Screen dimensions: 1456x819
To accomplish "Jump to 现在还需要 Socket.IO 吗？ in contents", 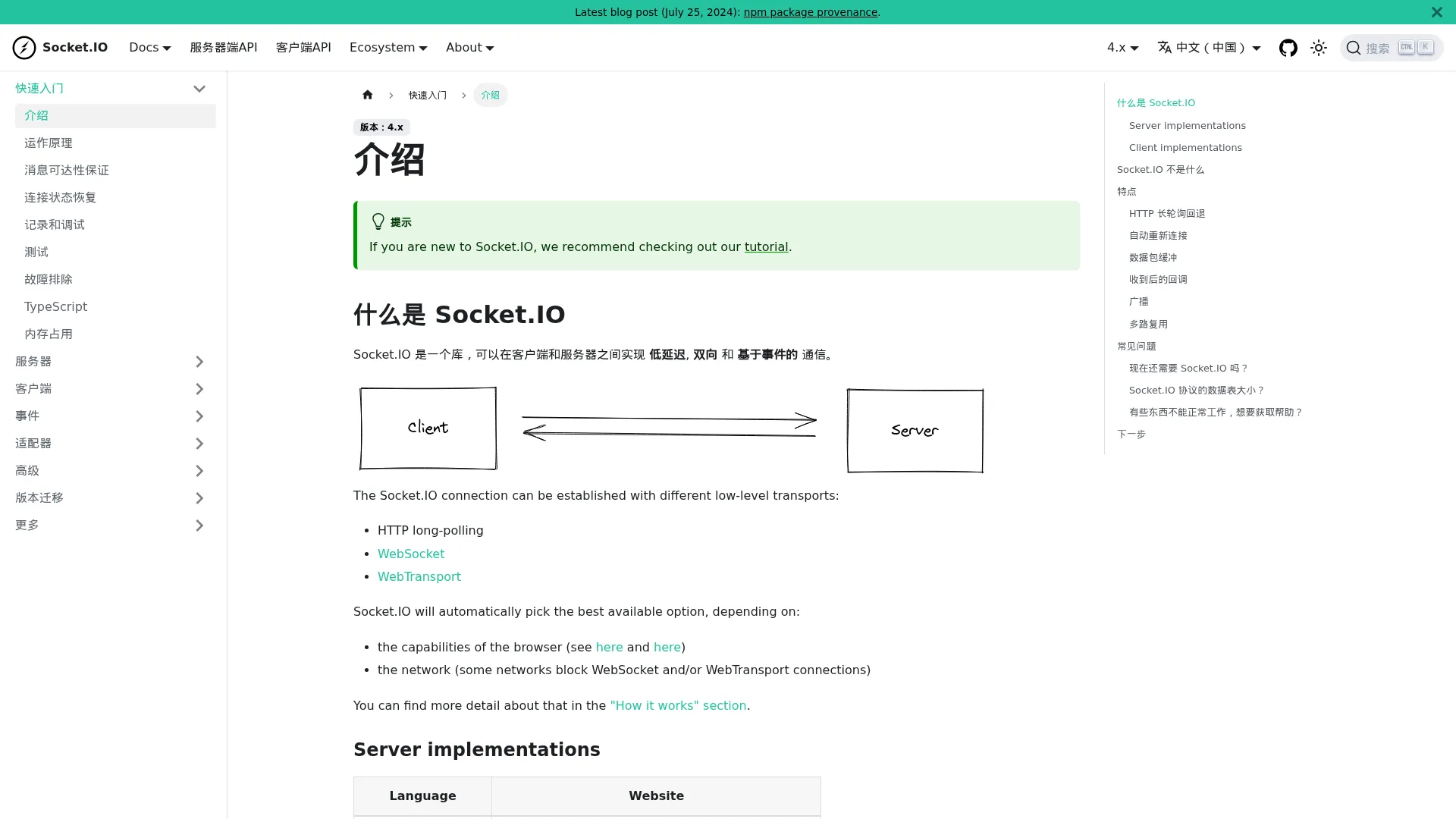I will (1188, 368).
